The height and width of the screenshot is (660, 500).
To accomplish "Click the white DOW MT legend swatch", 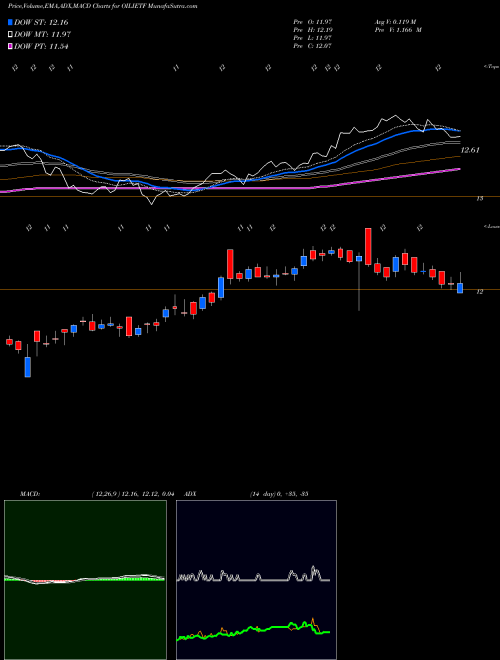I will pos(10,35).
